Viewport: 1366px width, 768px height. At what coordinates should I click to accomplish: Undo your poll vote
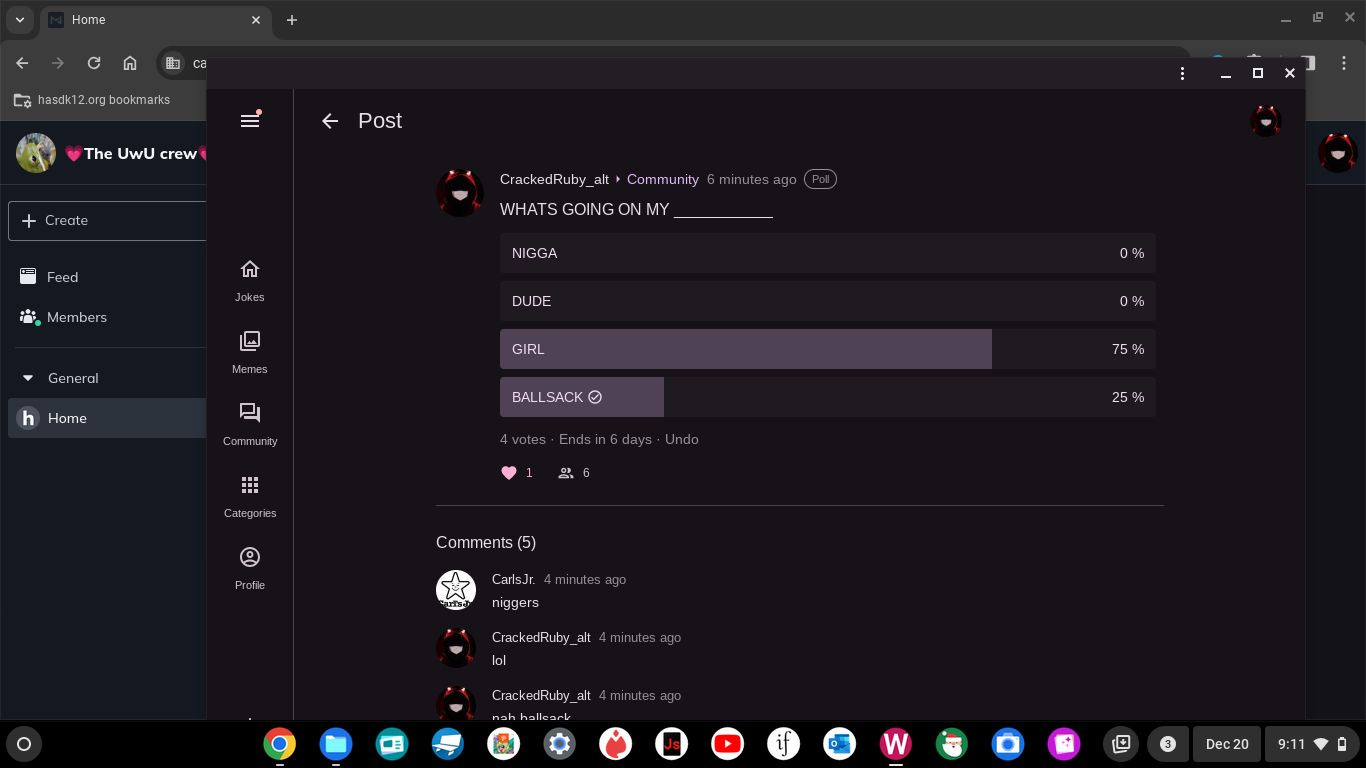pyautogui.click(x=681, y=439)
